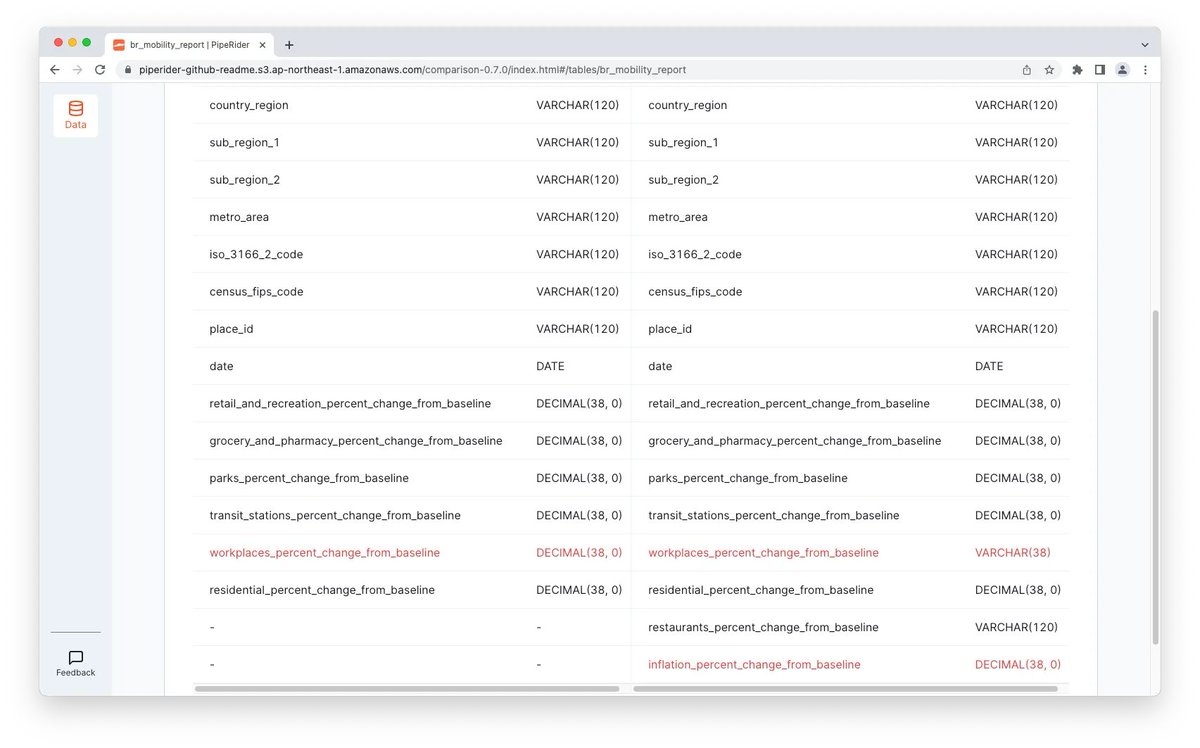This screenshot has width=1200, height=748.
Task: Toggle the browser side panel icon
Action: [x=1100, y=70]
